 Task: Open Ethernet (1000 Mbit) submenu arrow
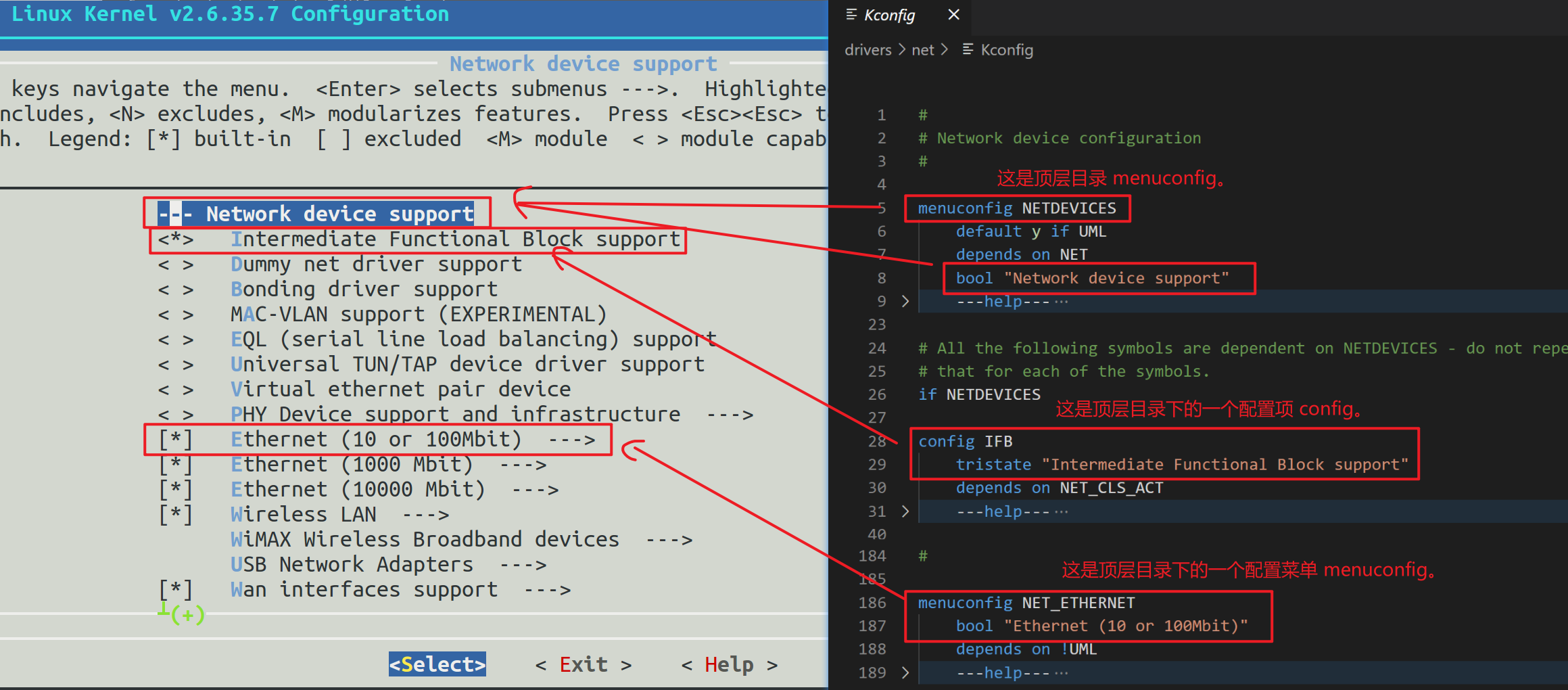click(x=523, y=465)
